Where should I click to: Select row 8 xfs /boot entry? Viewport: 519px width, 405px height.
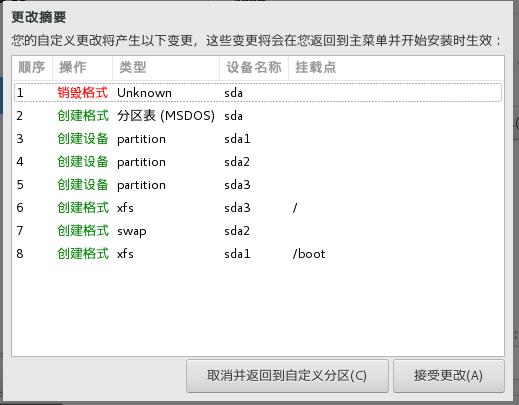(x=258, y=254)
